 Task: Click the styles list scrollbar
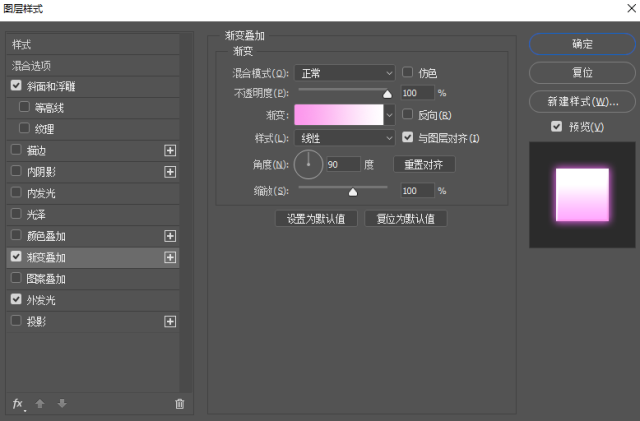coord(186,212)
